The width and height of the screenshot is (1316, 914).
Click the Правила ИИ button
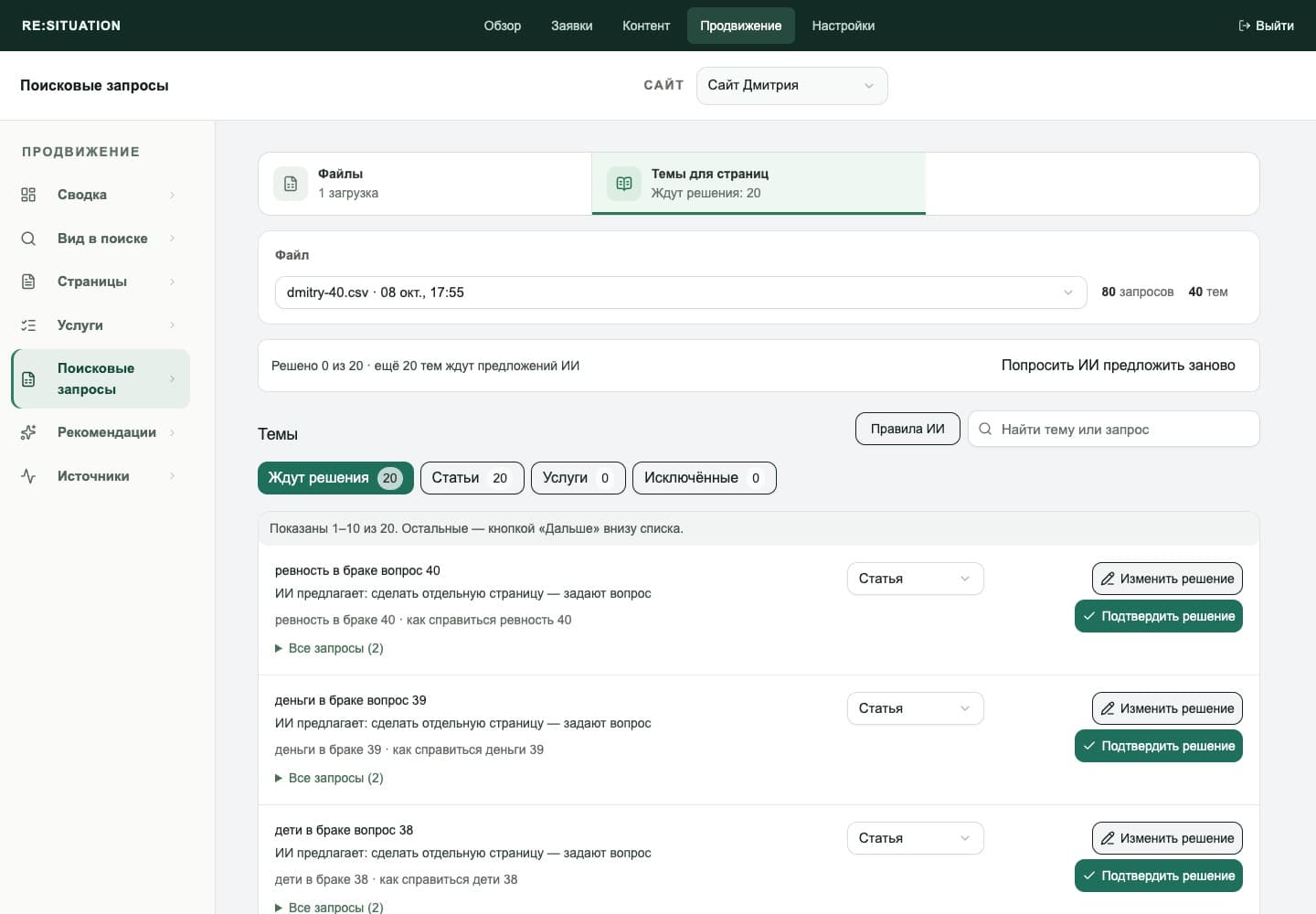point(907,429)
